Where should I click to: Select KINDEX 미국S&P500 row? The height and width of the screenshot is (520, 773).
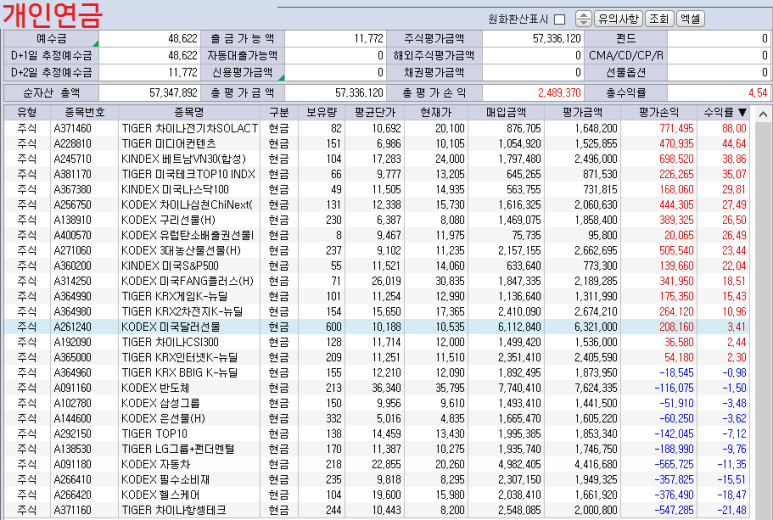pos(377,266)
